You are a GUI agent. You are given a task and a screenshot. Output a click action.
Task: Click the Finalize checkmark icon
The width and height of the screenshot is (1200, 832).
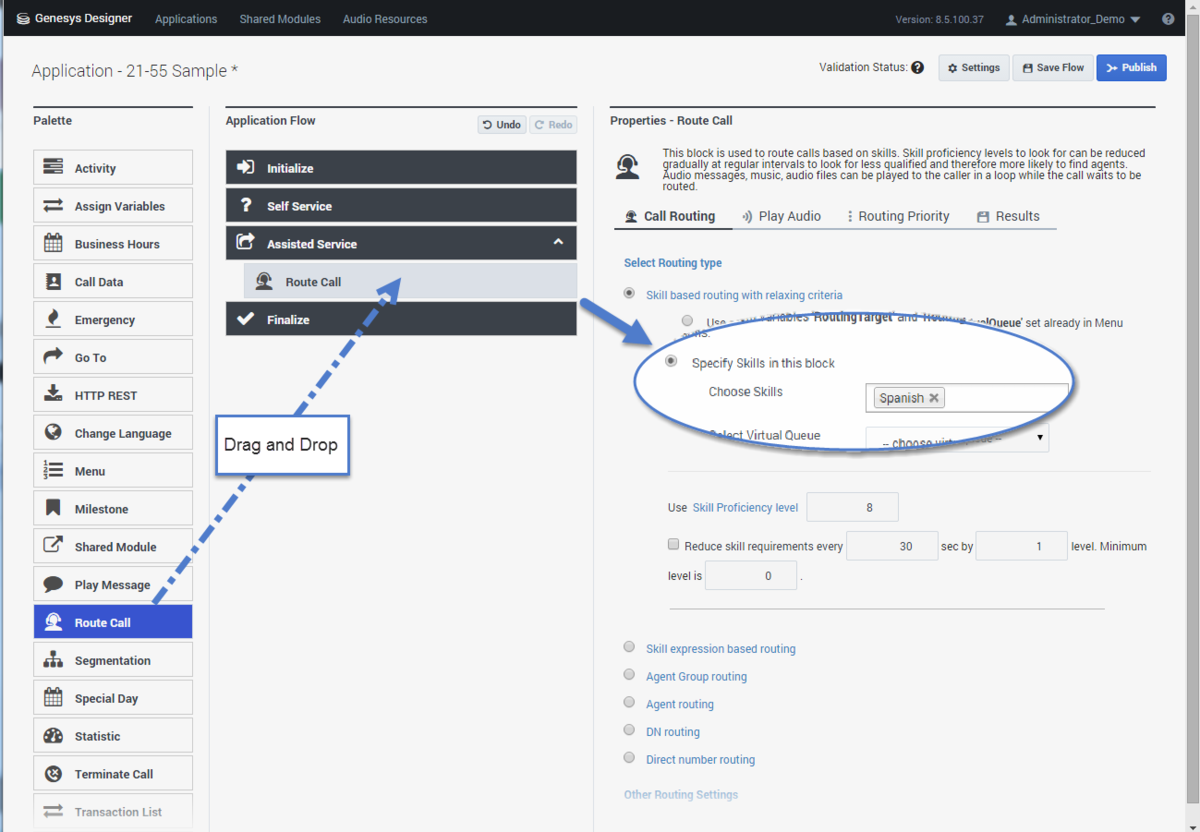pyautogui.click(x=245, y=319)
